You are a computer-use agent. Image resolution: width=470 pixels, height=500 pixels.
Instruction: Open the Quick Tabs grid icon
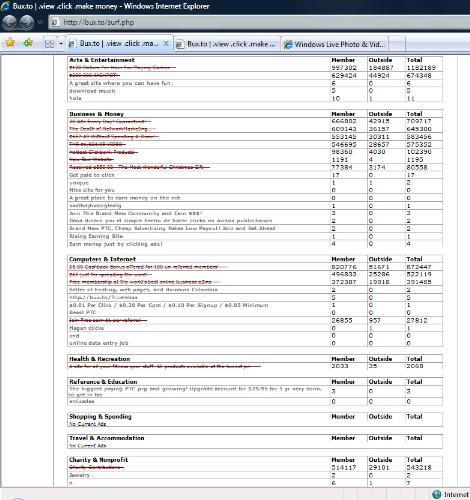pyautogui.click(x=49, y=44)
